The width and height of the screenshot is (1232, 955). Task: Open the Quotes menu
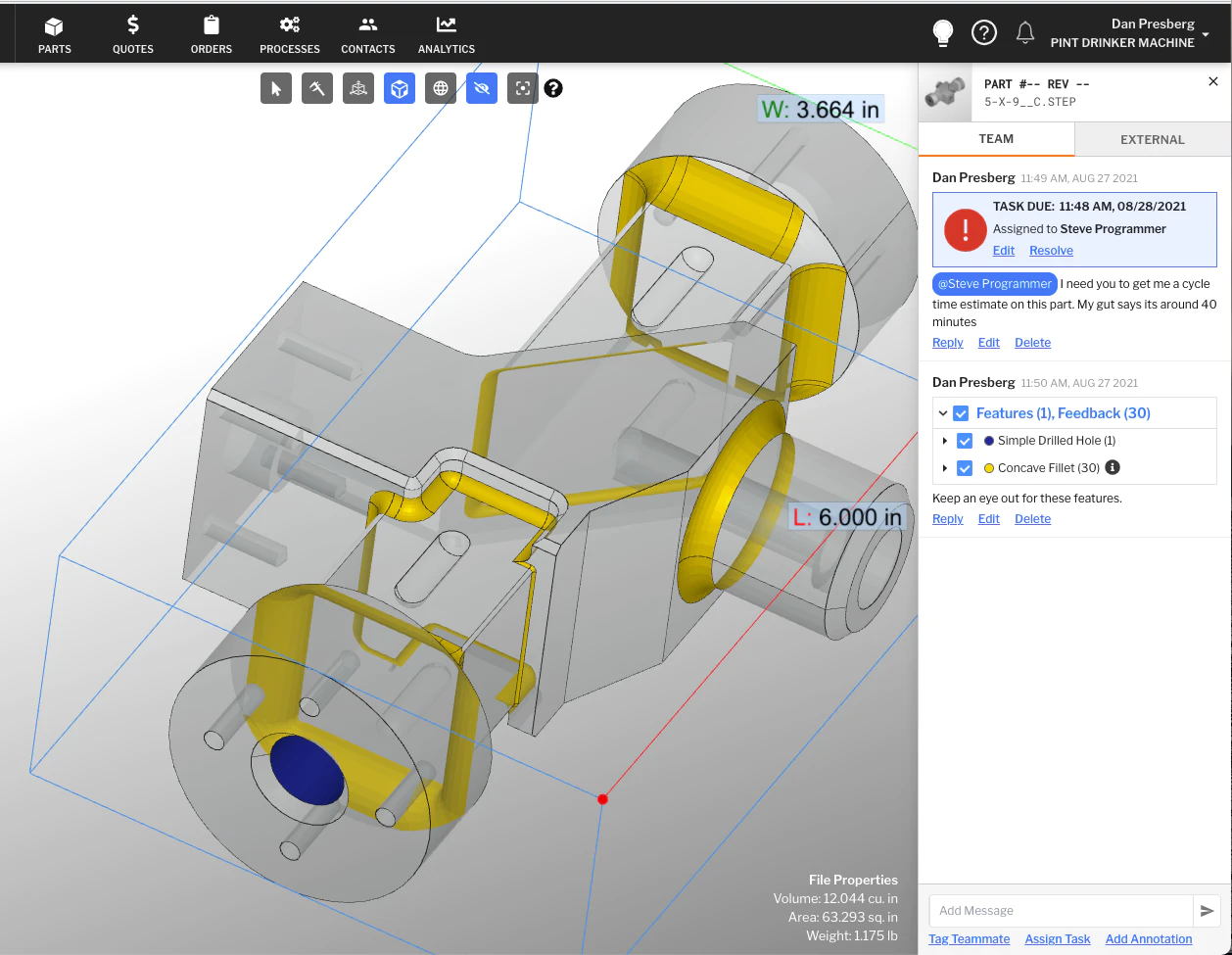point(133,34)
